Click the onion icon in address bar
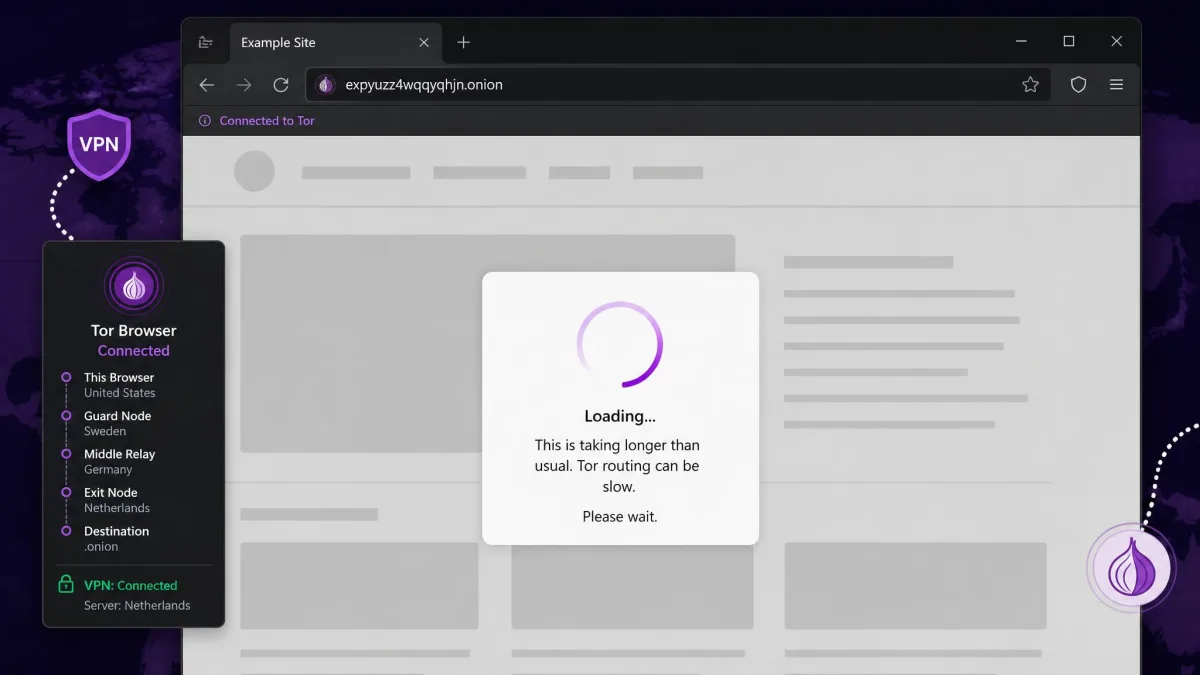Viewport: 1200px width, 675px height. (x=326, y=85)
